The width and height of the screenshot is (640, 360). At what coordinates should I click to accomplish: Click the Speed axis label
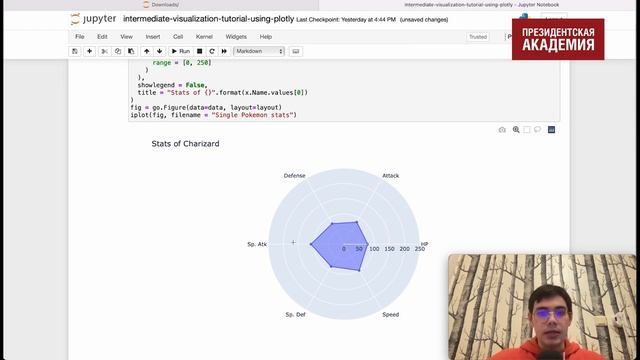[391, 315]
